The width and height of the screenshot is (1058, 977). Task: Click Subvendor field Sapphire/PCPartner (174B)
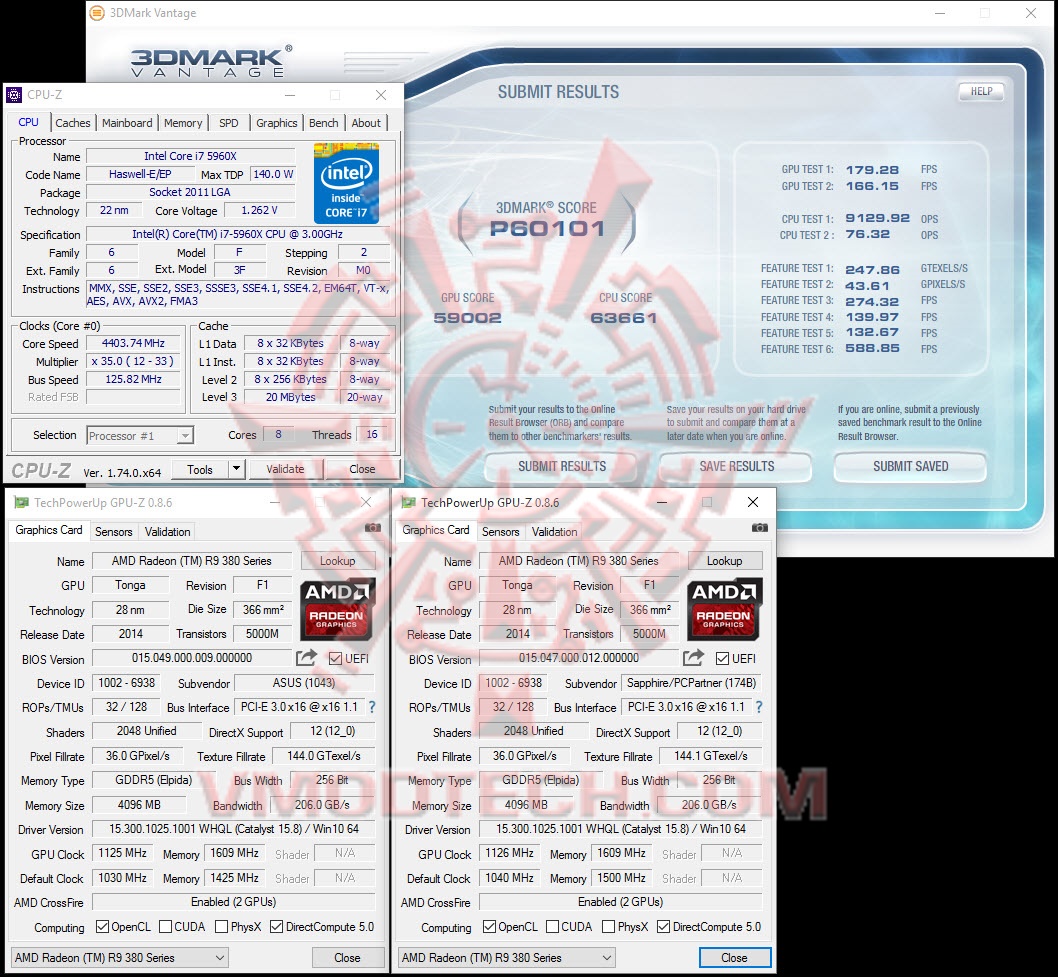[x=692, y=683]
